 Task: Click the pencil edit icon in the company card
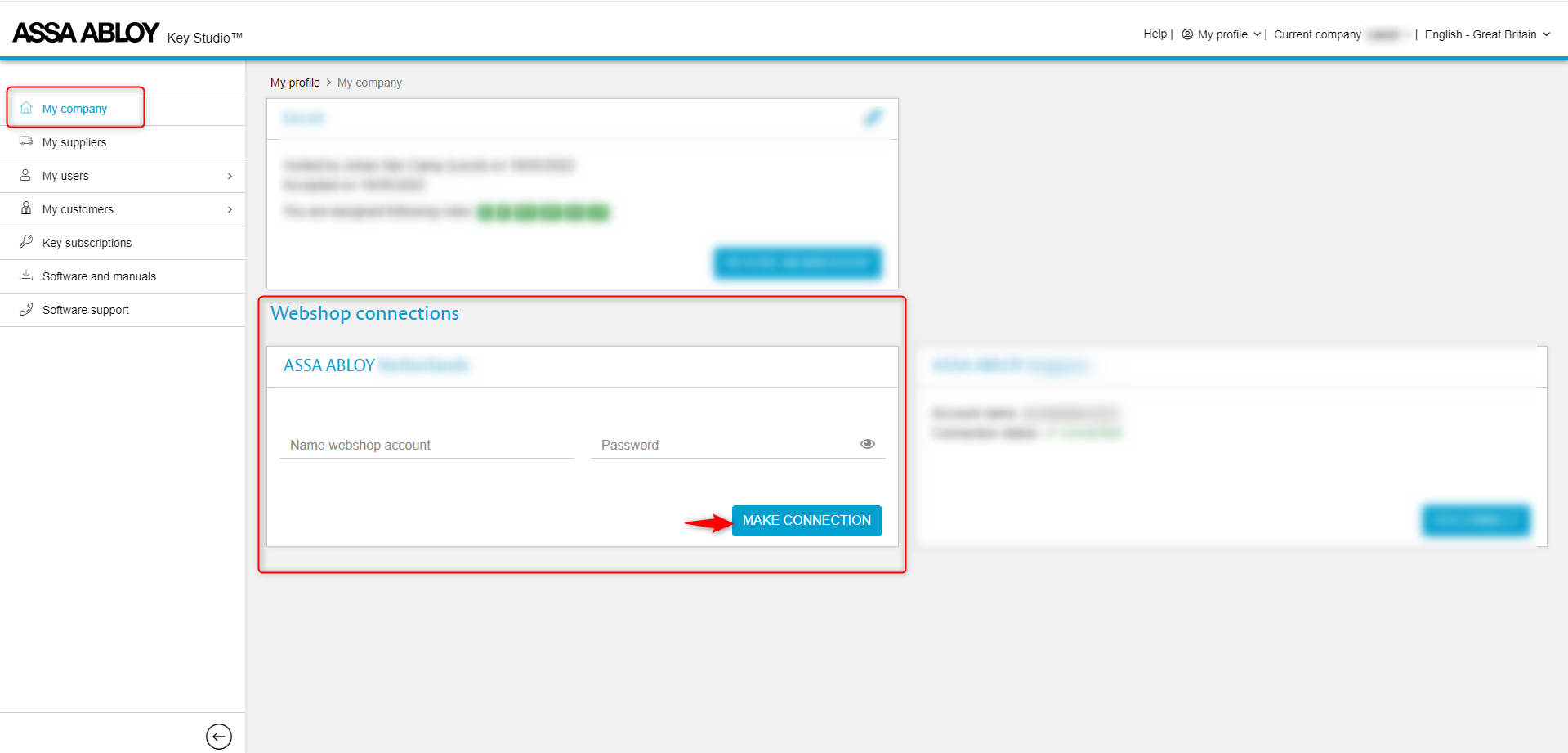(x=873, y=118)
